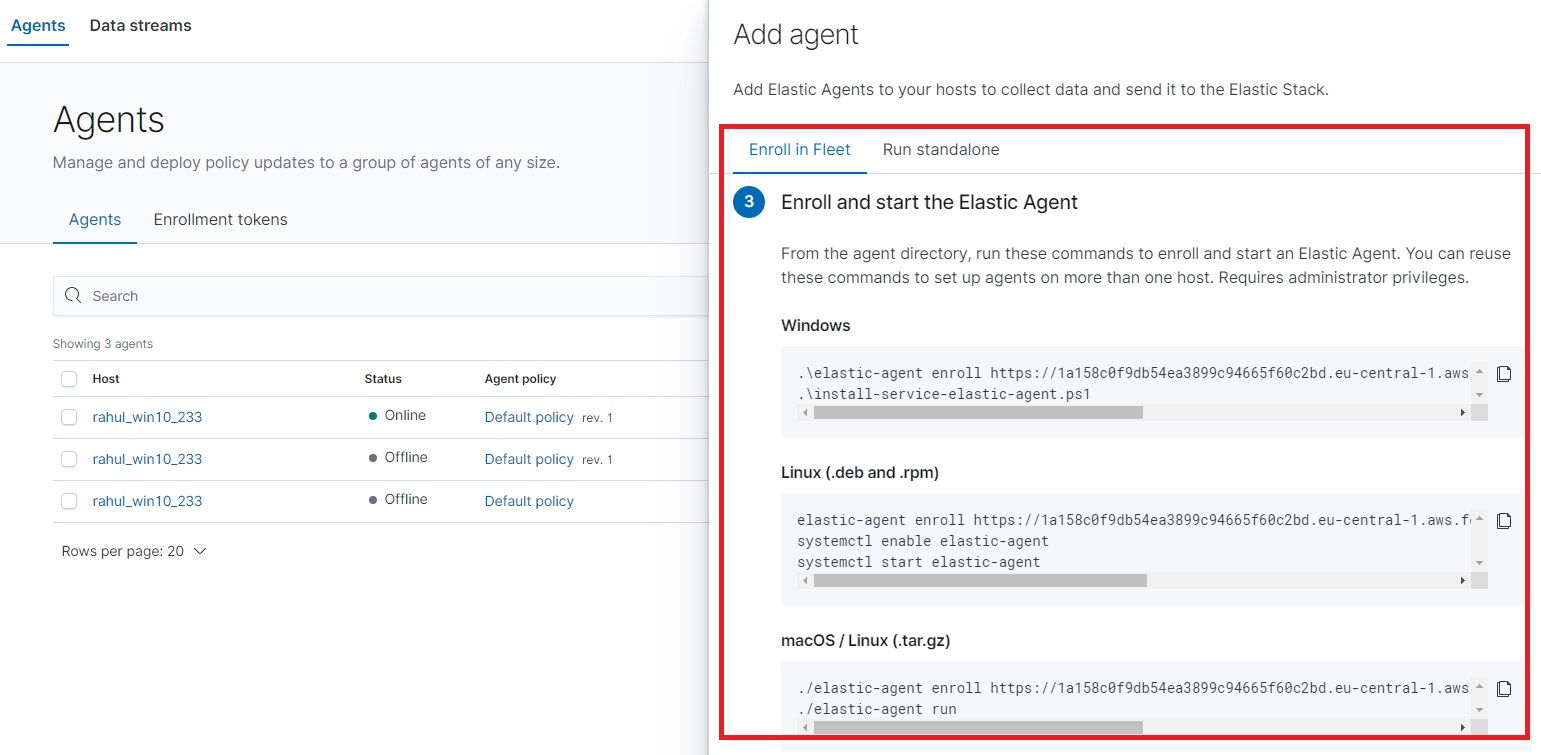1541x755 pixels.
Task: Copy the Windows enroll command to clipboard
Action: (1505, 373)
